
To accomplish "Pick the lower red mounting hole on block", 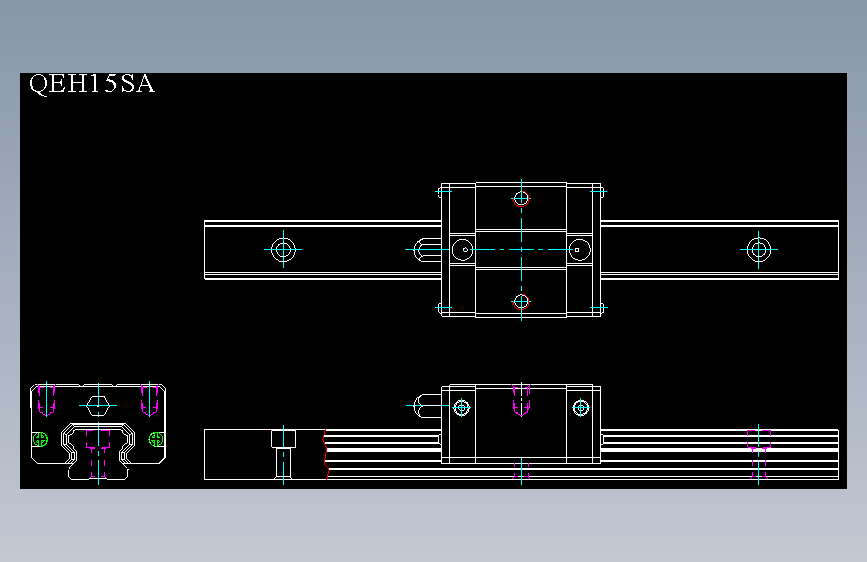I will (x=521, y=302).
